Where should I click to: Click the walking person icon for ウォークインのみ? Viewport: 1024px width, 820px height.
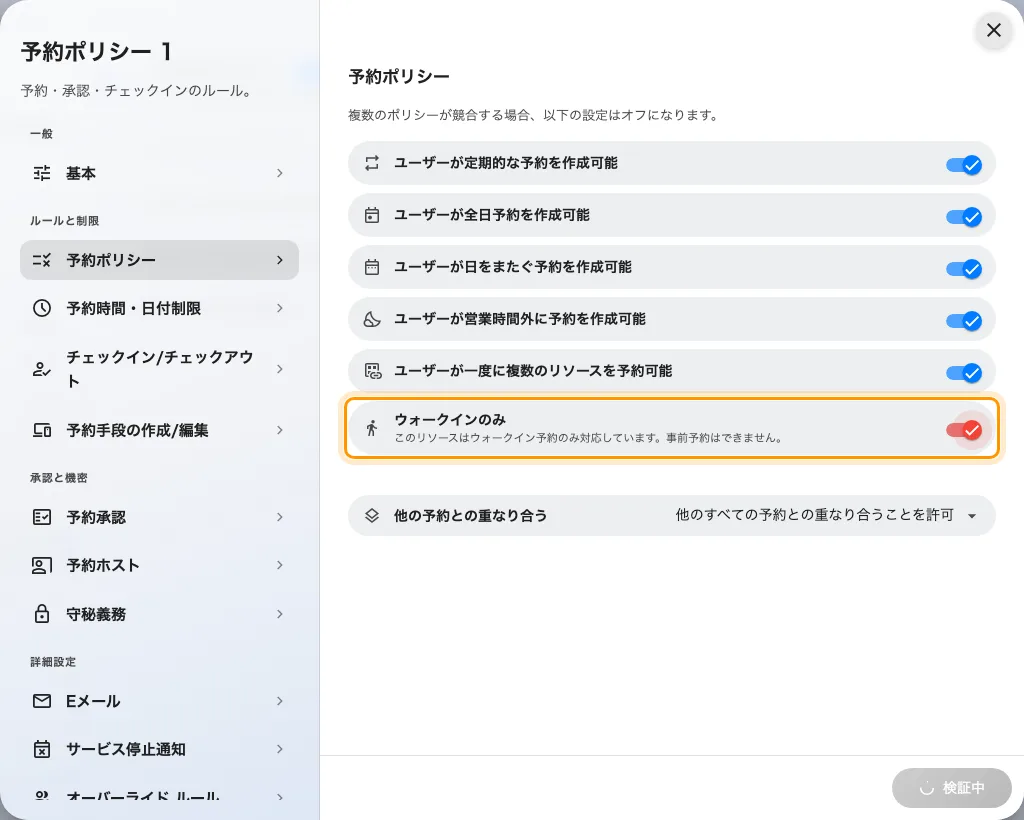pyautogui.click(x=372, y=428)
